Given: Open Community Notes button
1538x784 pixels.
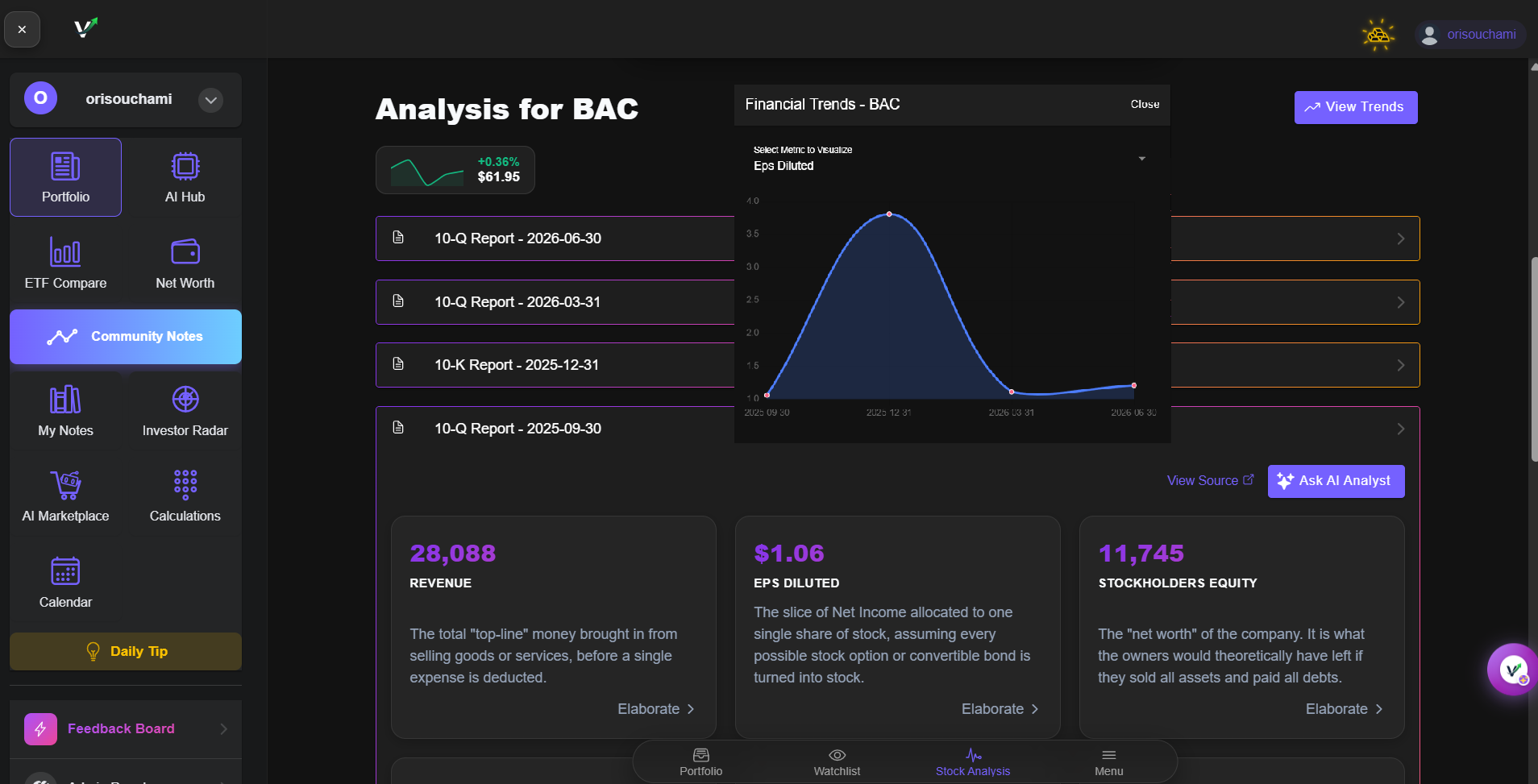Looking at the screenshot, I should coord(126,337).
